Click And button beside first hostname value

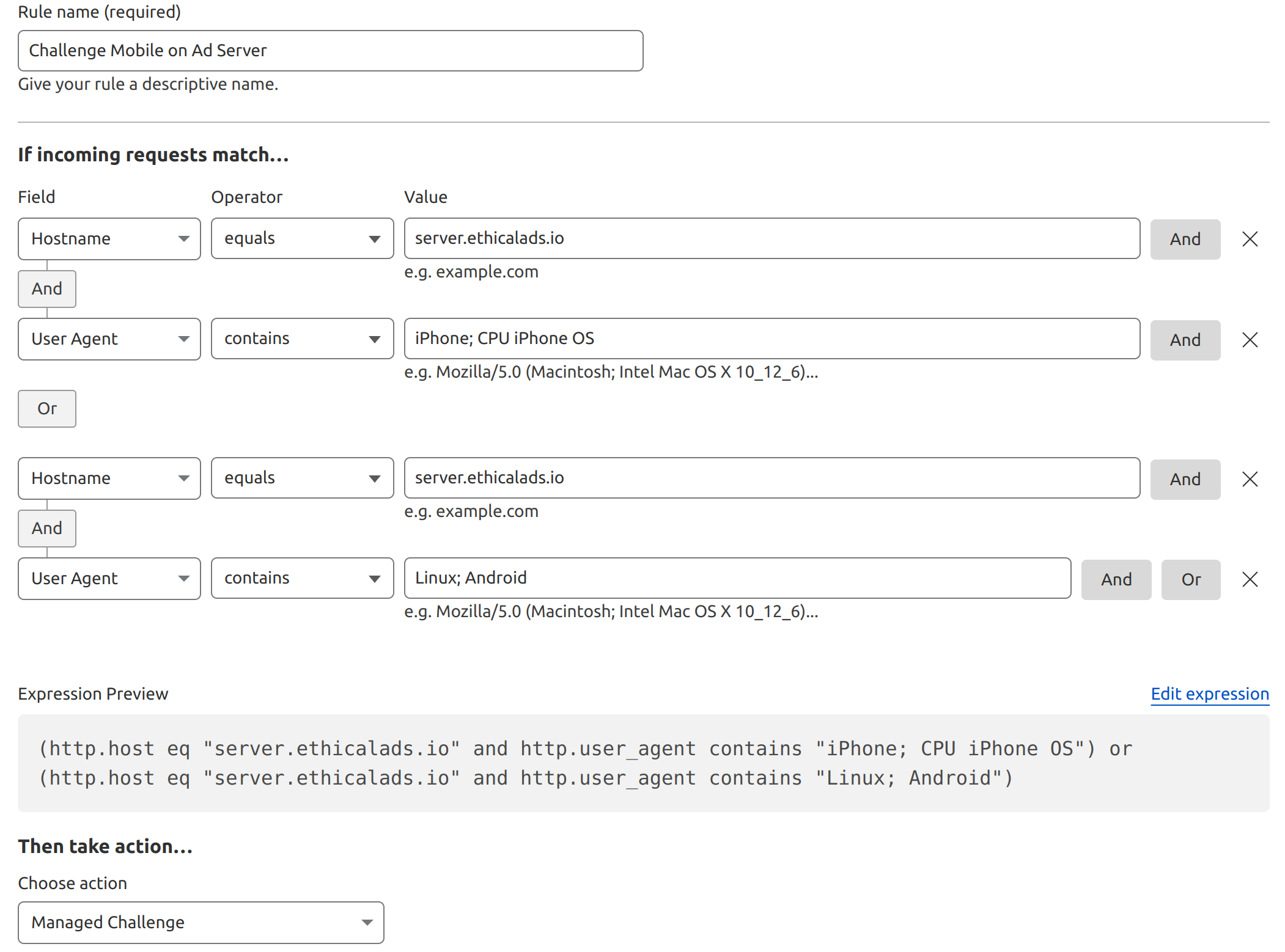pos(1185,240)
